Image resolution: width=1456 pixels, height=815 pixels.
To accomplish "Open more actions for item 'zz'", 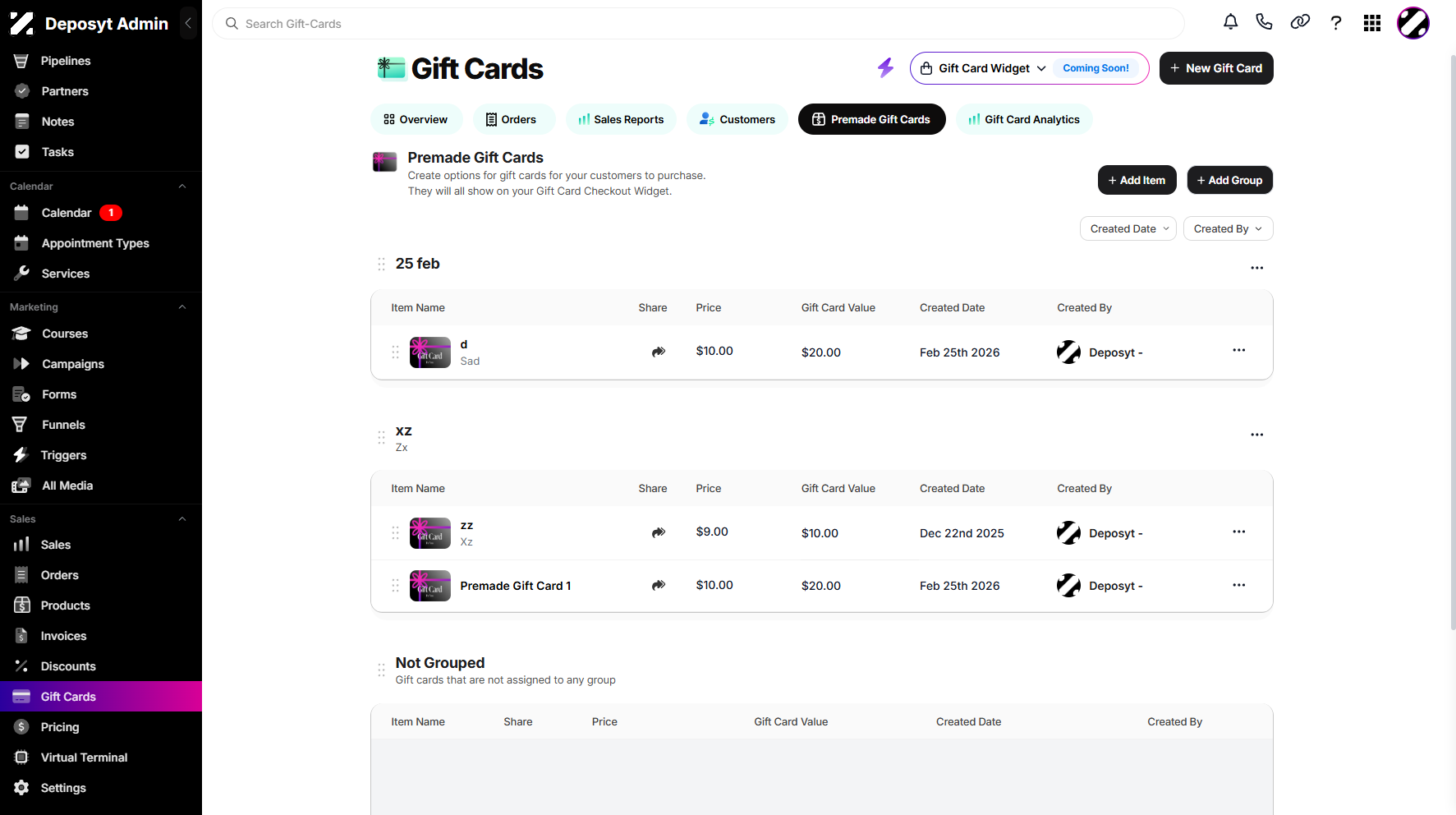I will pyautogui.click(x=1238, y=532).
